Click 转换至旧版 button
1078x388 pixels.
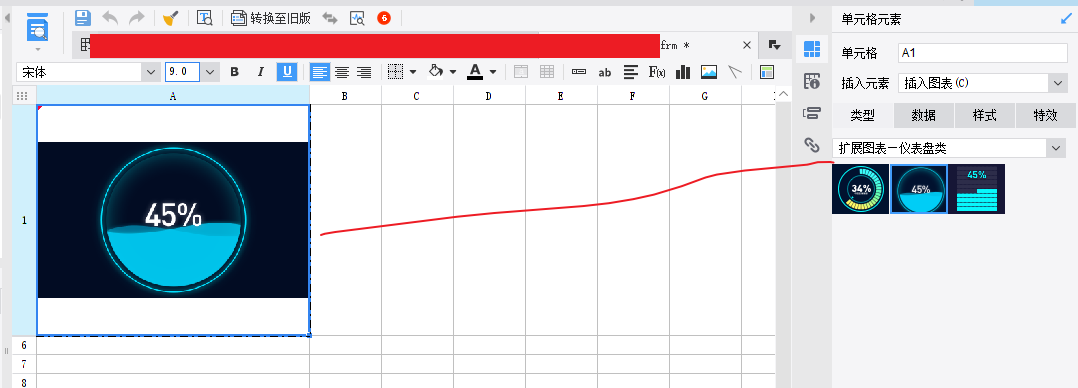click(272, 19)
